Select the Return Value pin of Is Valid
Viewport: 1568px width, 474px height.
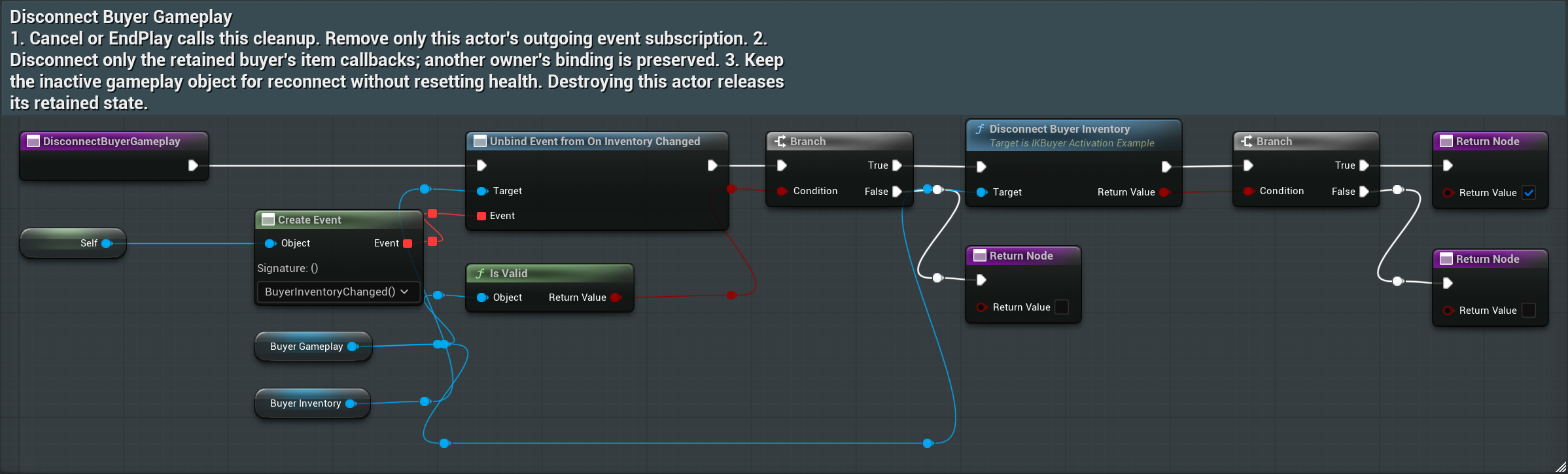[x=616, y=297]
